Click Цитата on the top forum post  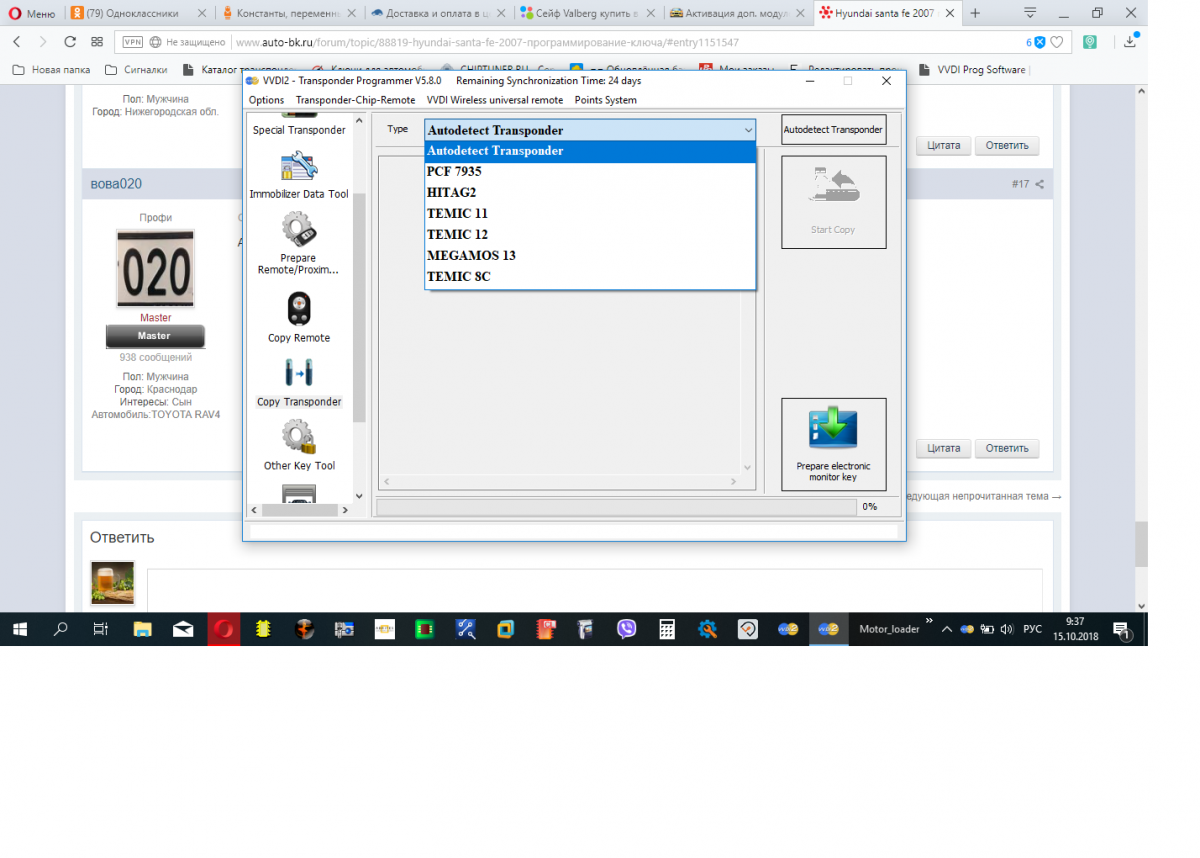(x=943, y=145)
